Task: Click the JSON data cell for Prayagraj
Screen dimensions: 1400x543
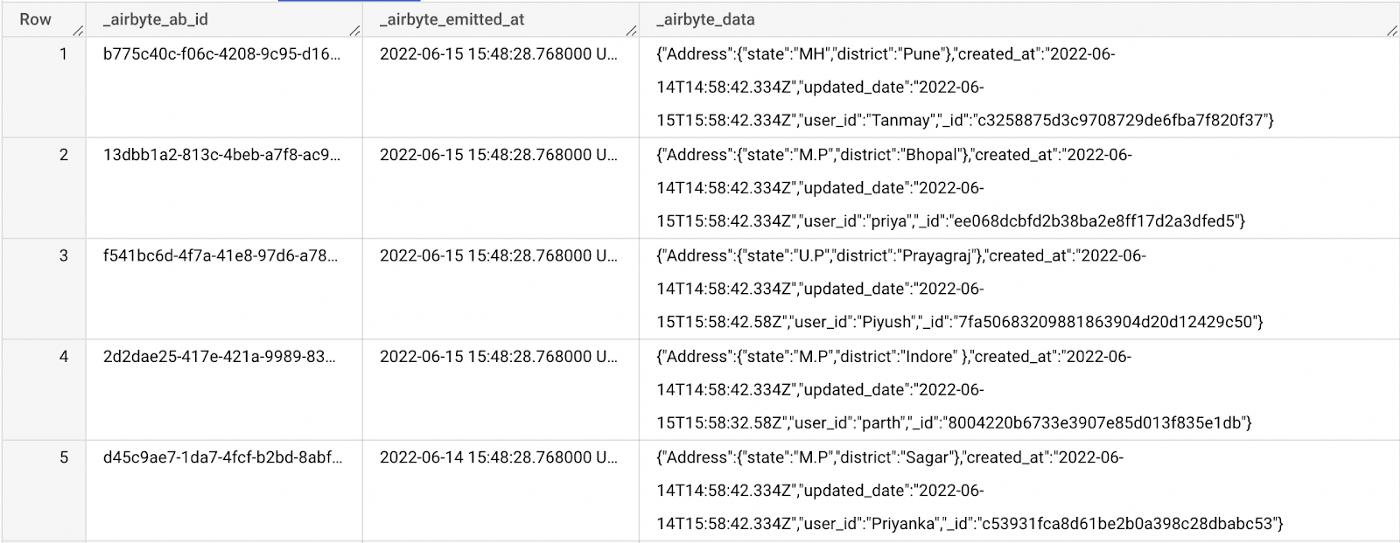Action: 959,288
